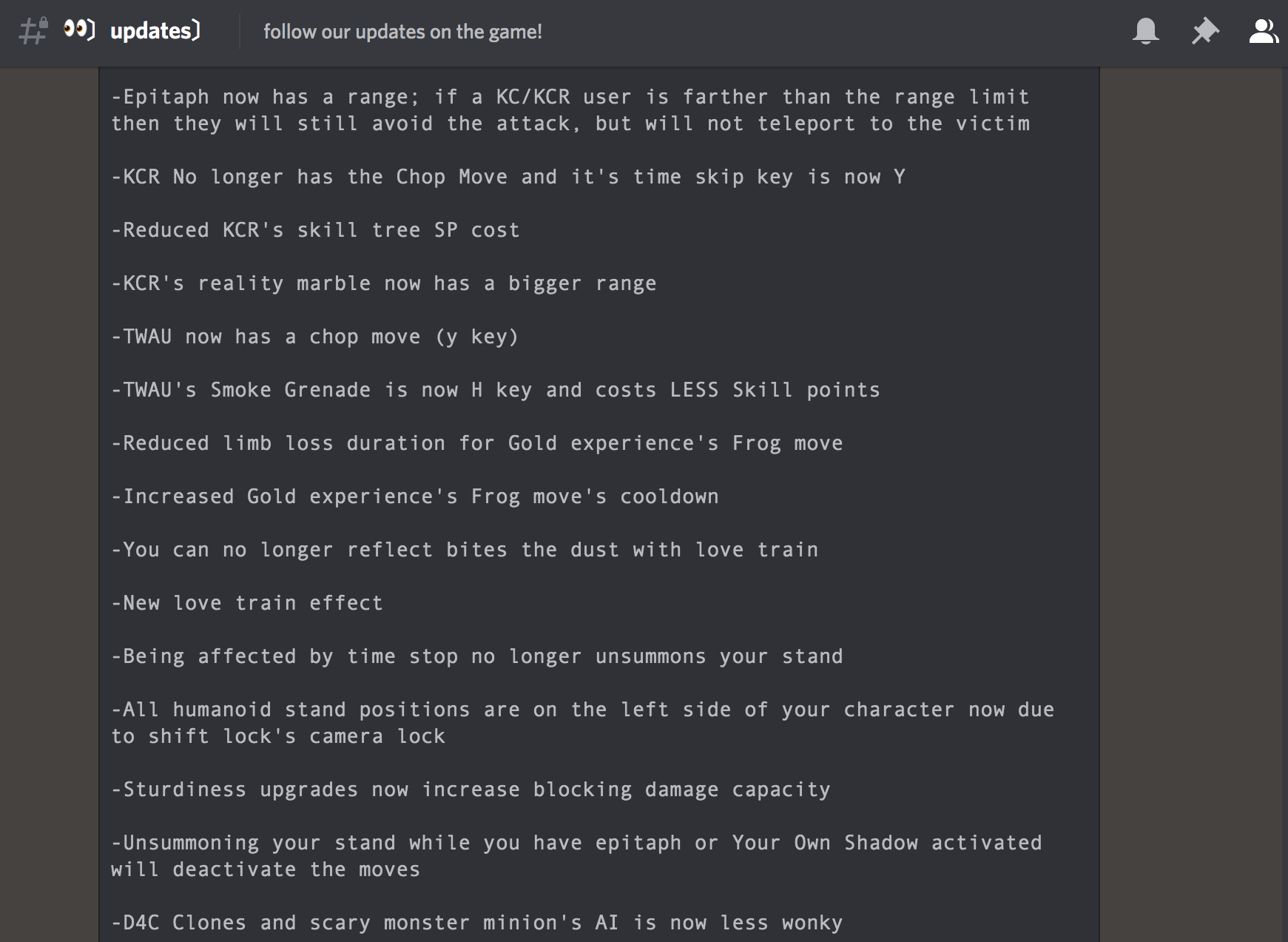Click the increased Frog move cooldown line
The height and width of the screenshot is (942, 1288).
pyautogui.click(x=414, y=497)
